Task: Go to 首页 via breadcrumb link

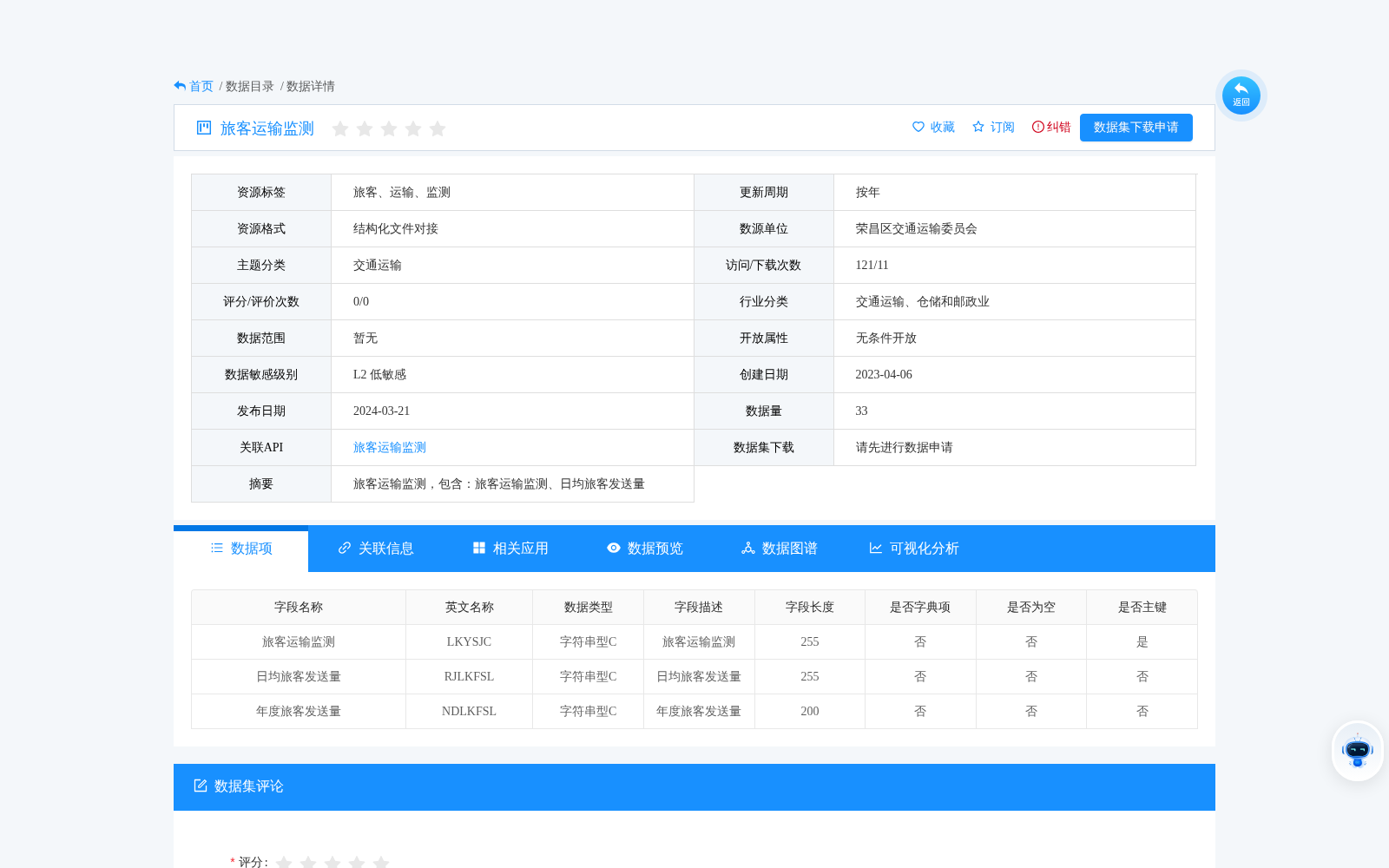Action: coord(201,86)
